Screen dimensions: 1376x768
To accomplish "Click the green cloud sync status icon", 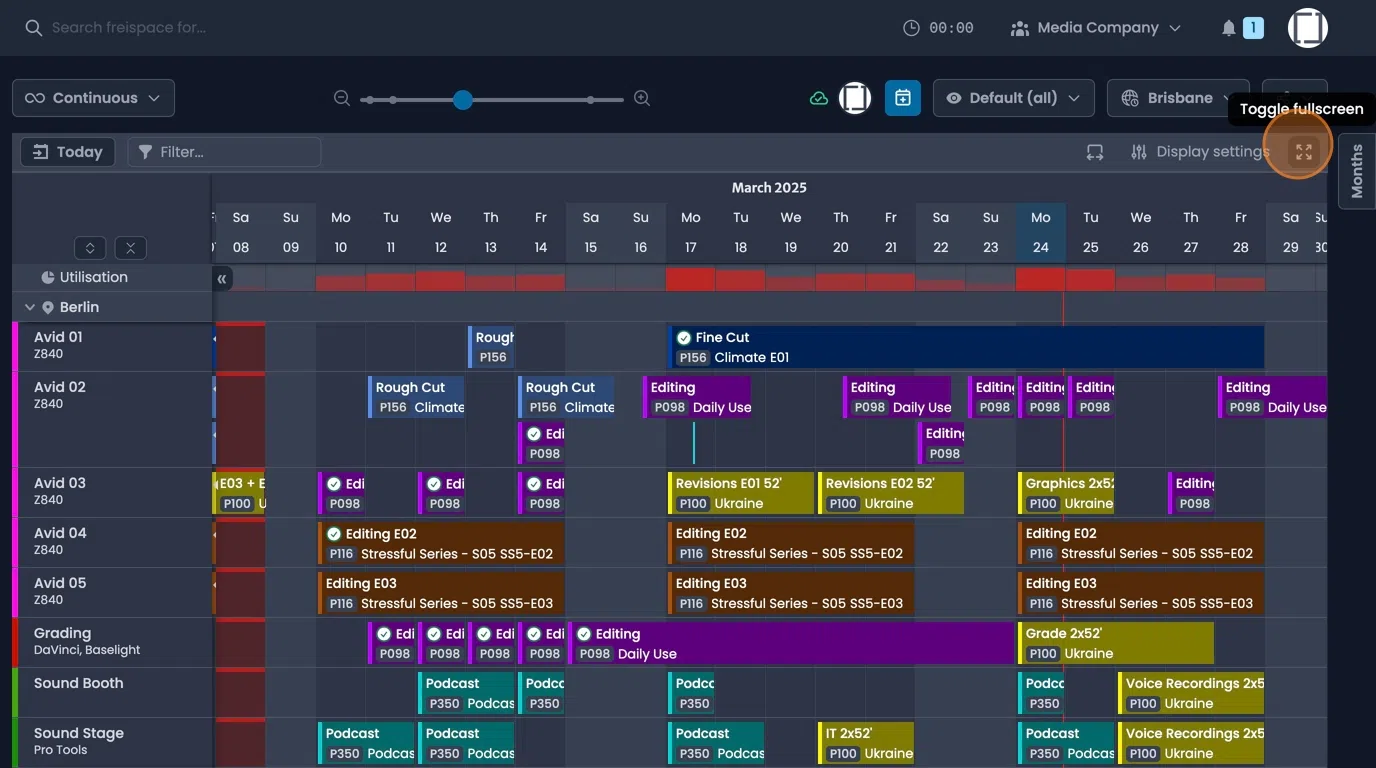I will click(x=818, y=97).
